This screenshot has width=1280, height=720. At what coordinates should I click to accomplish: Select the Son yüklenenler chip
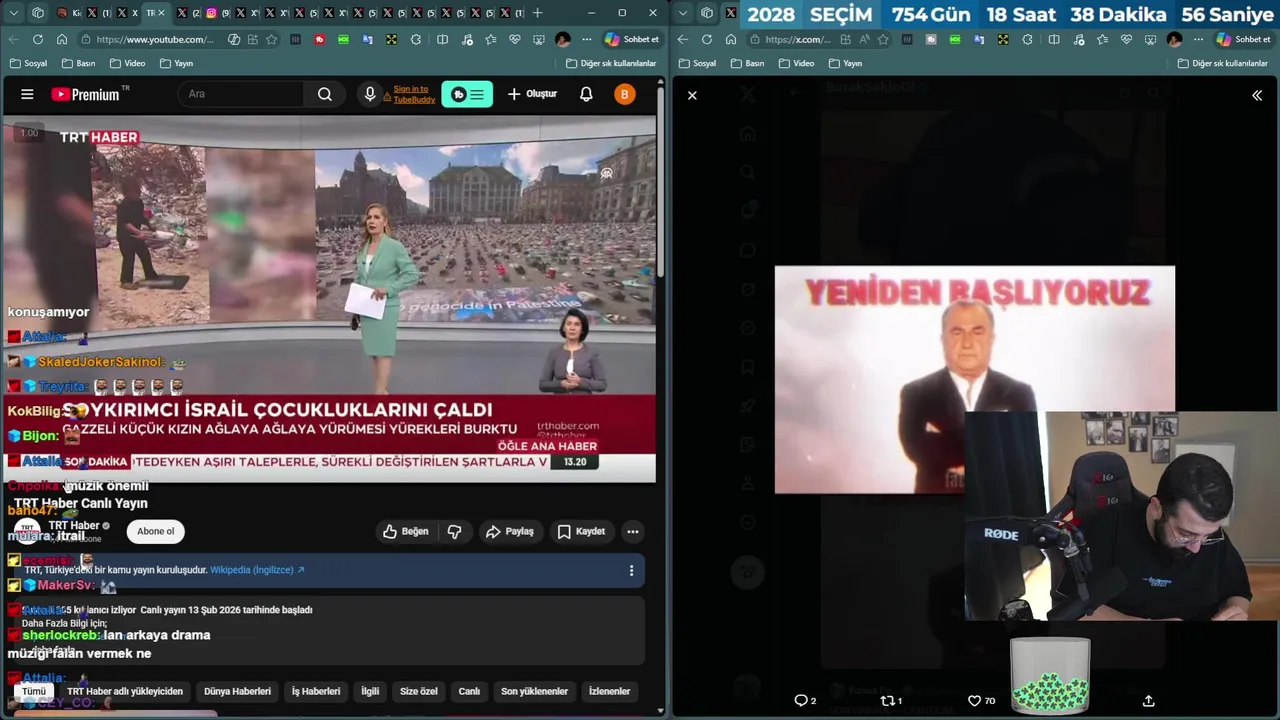coord(534,691)
